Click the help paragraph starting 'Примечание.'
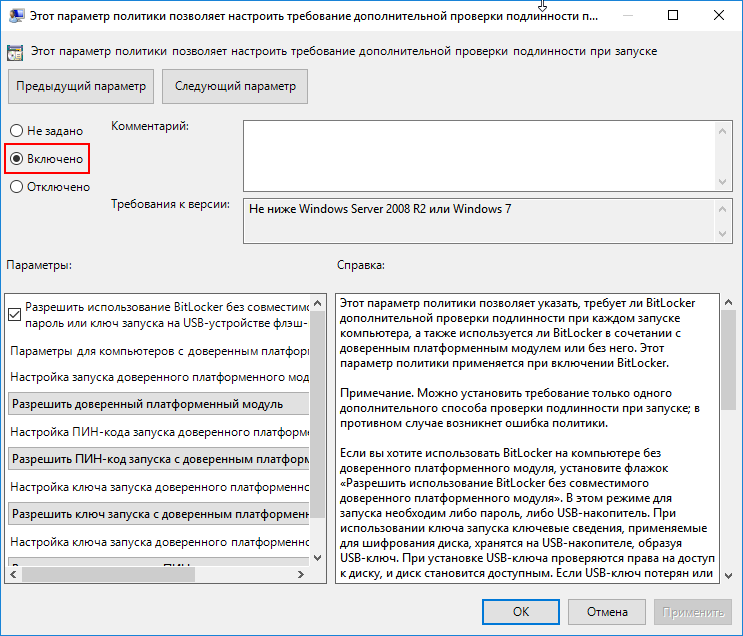Image resolution: width=743 pixels, height=636 pixels. (520, 408)
